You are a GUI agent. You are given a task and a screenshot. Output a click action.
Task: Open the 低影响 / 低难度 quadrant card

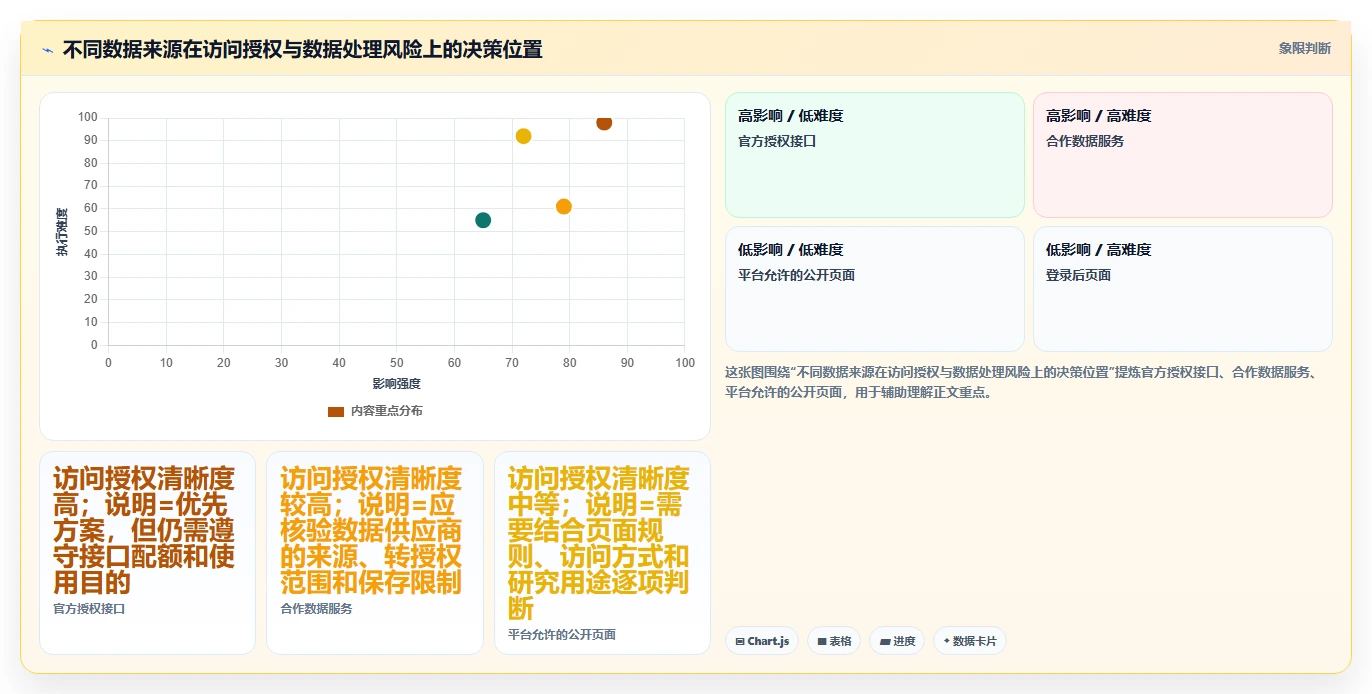click(875, 289)
